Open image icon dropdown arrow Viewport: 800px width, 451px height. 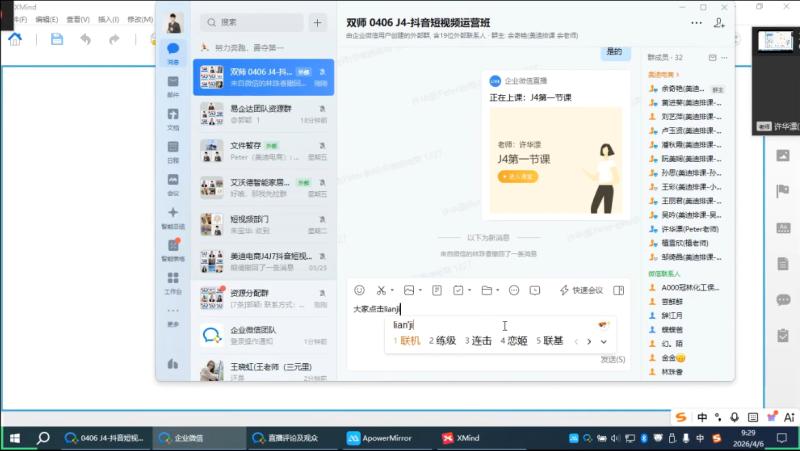click(420, 290)
